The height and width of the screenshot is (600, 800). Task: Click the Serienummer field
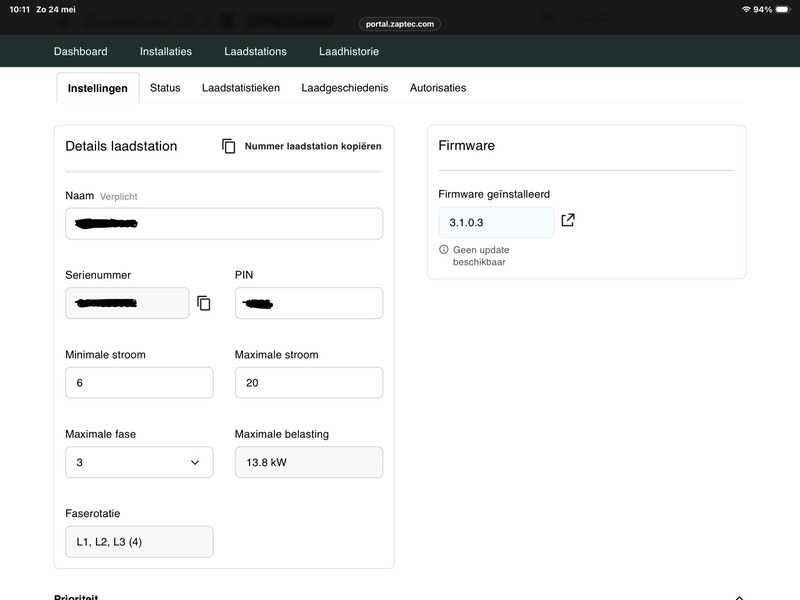(127, 303)
